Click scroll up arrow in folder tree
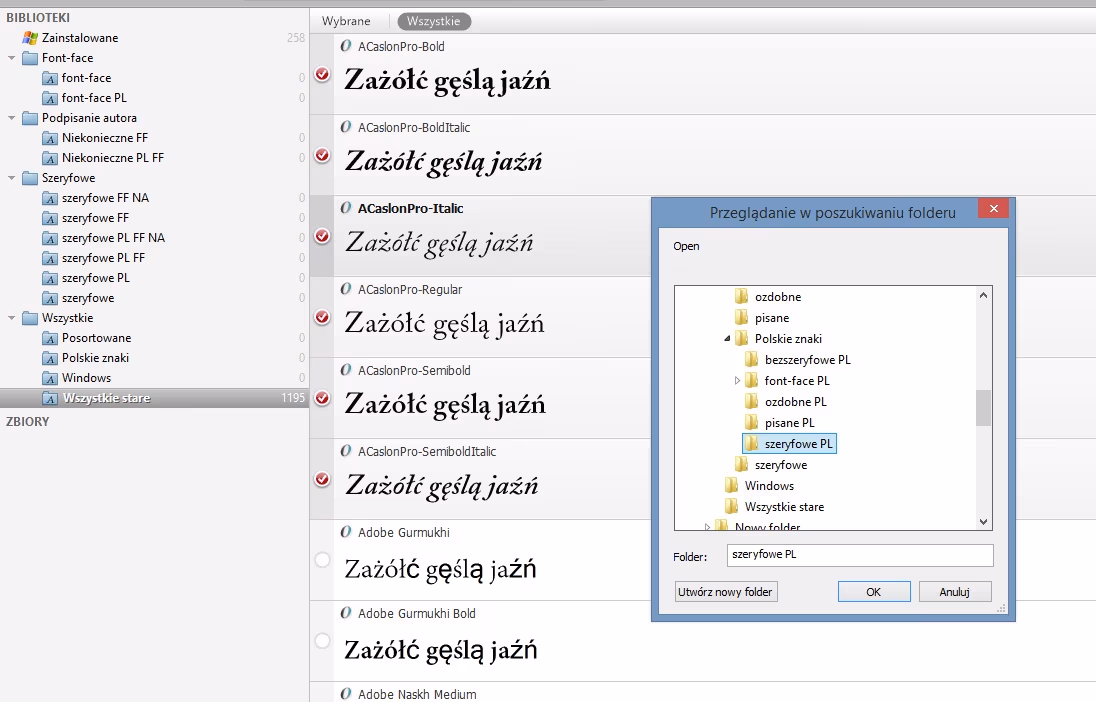The width and height of the screenshot is (1096, 702). (983, 295)
